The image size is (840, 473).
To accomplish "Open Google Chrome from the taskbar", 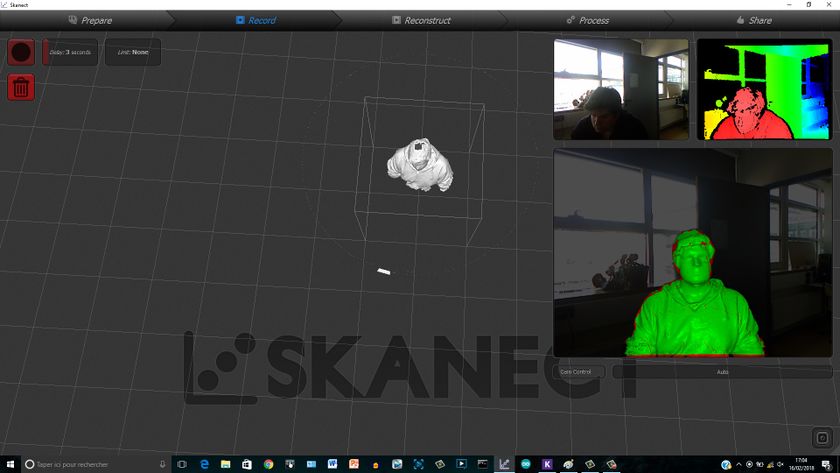I will (269, 464).
